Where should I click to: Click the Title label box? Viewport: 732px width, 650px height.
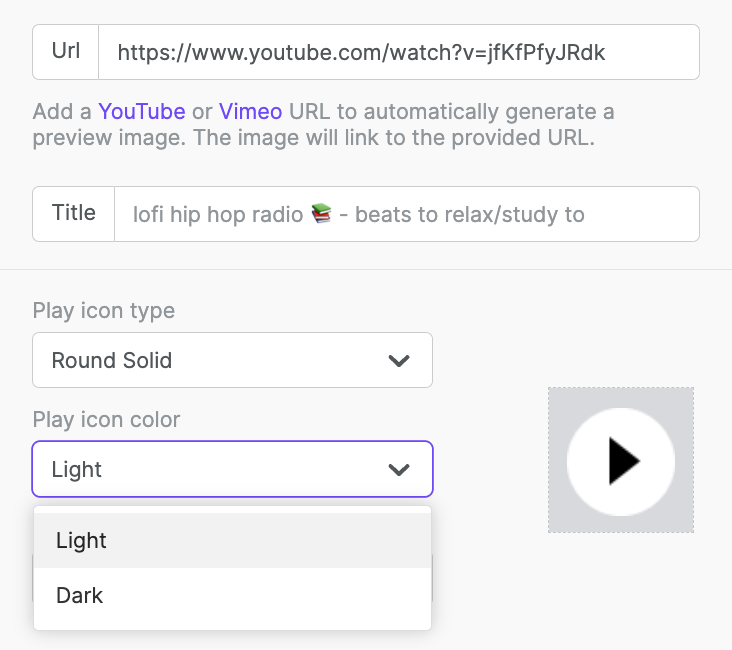(x=73, y=214)
